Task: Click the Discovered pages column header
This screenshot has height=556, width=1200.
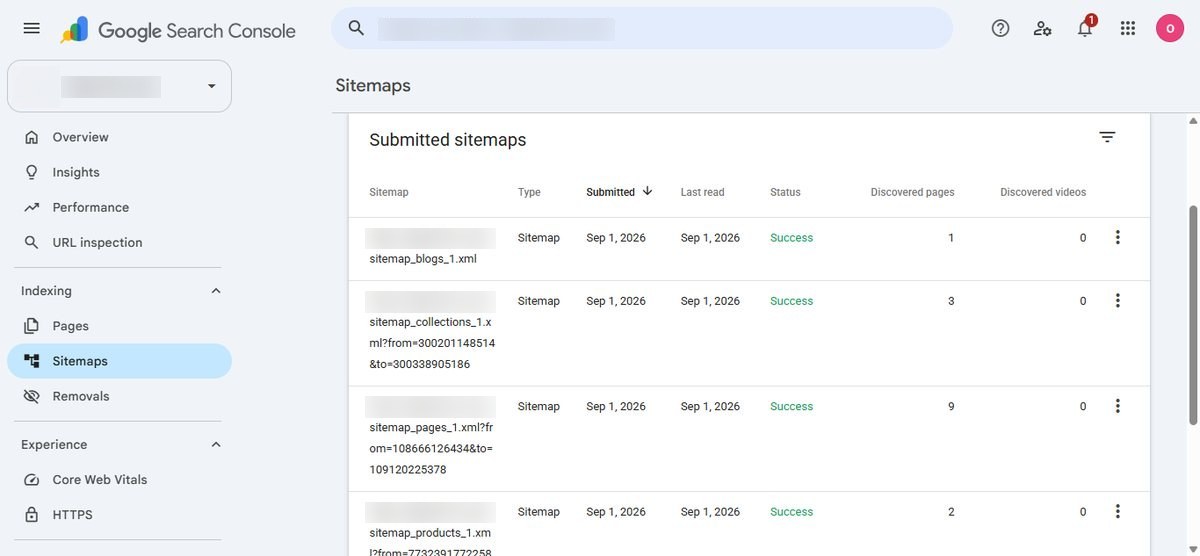Action: 912,192
